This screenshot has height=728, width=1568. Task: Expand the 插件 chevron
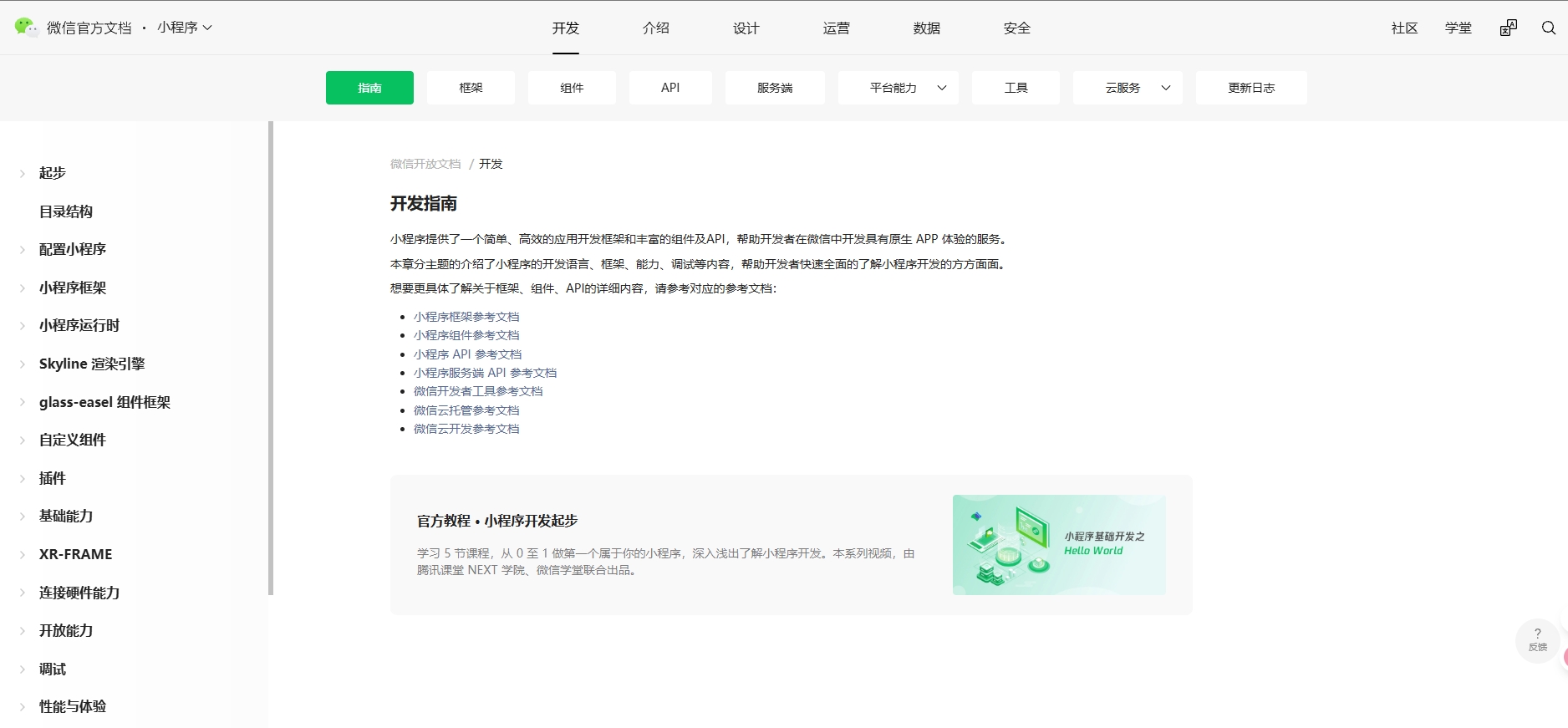click(x=23, y=479)
